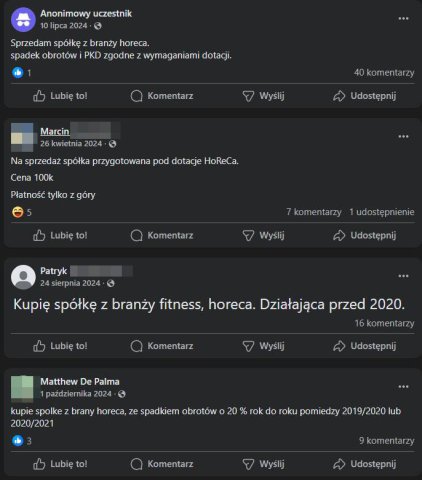
Task: Click Patryk's default profile avatar
Action: click(x=23, y=277)
